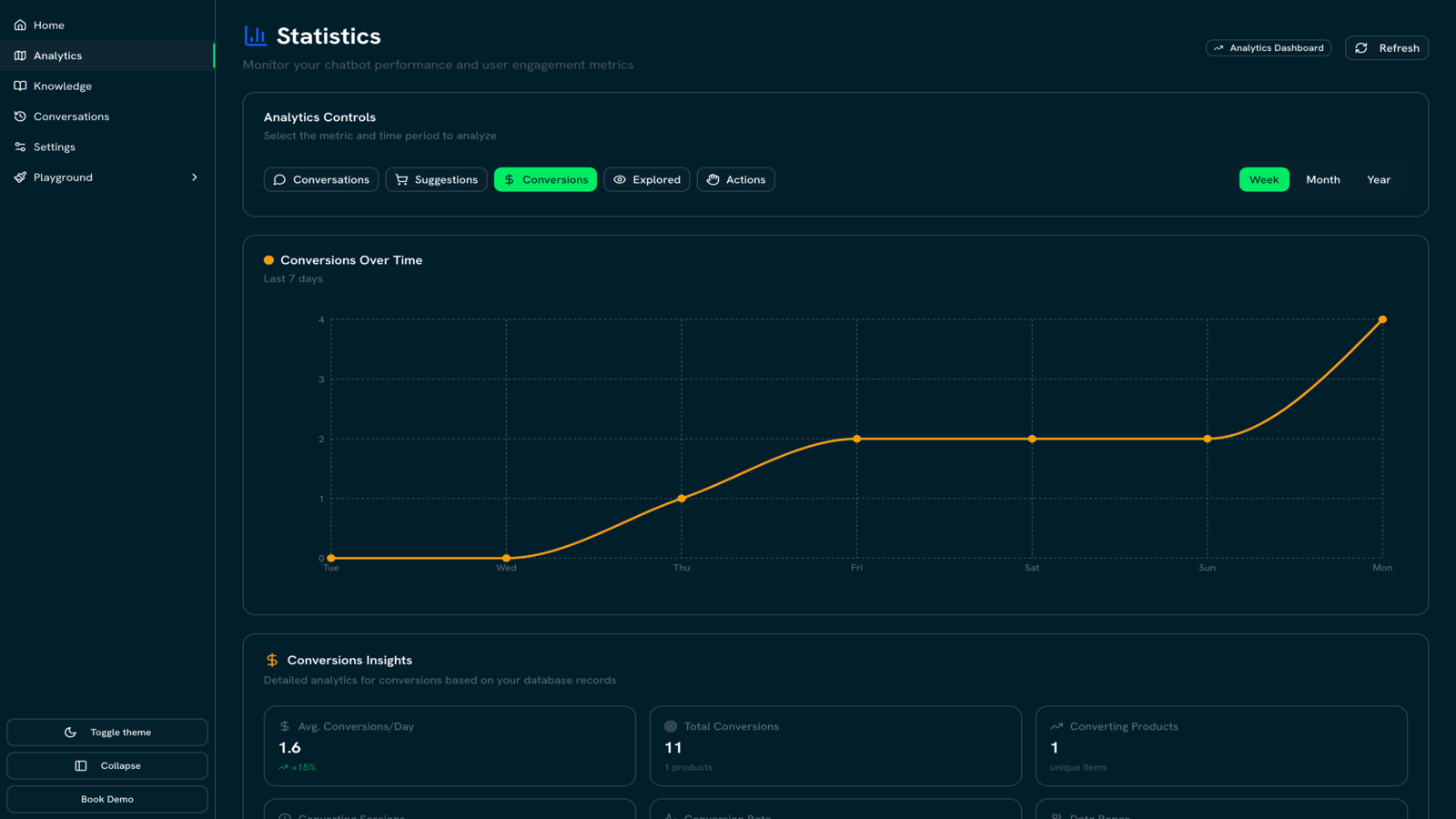Screen dimensions: 1456x819
Task: Switch the time period to Month
Action: coord(1322,179)
